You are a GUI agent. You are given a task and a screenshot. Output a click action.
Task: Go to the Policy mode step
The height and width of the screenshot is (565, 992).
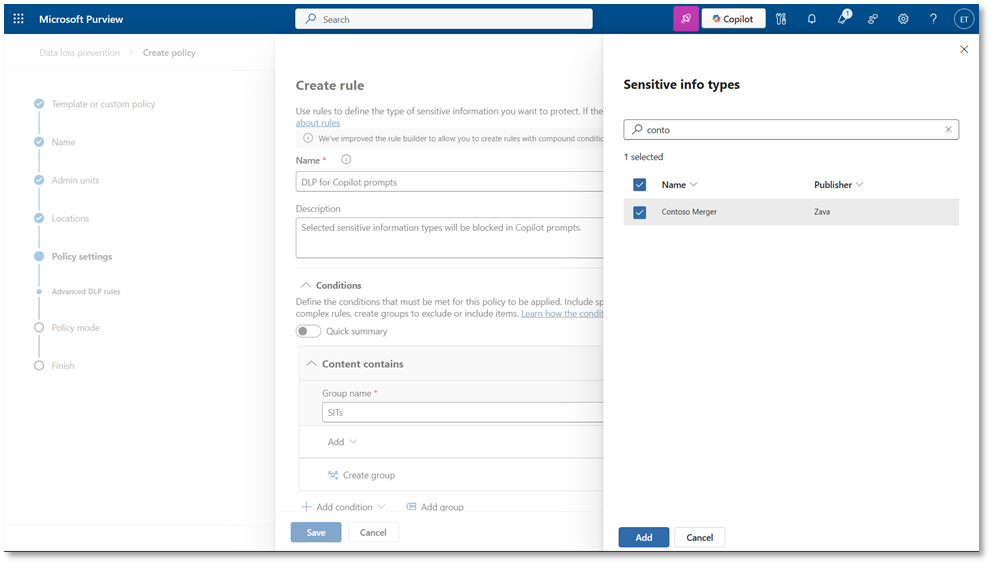pos(75,328)
